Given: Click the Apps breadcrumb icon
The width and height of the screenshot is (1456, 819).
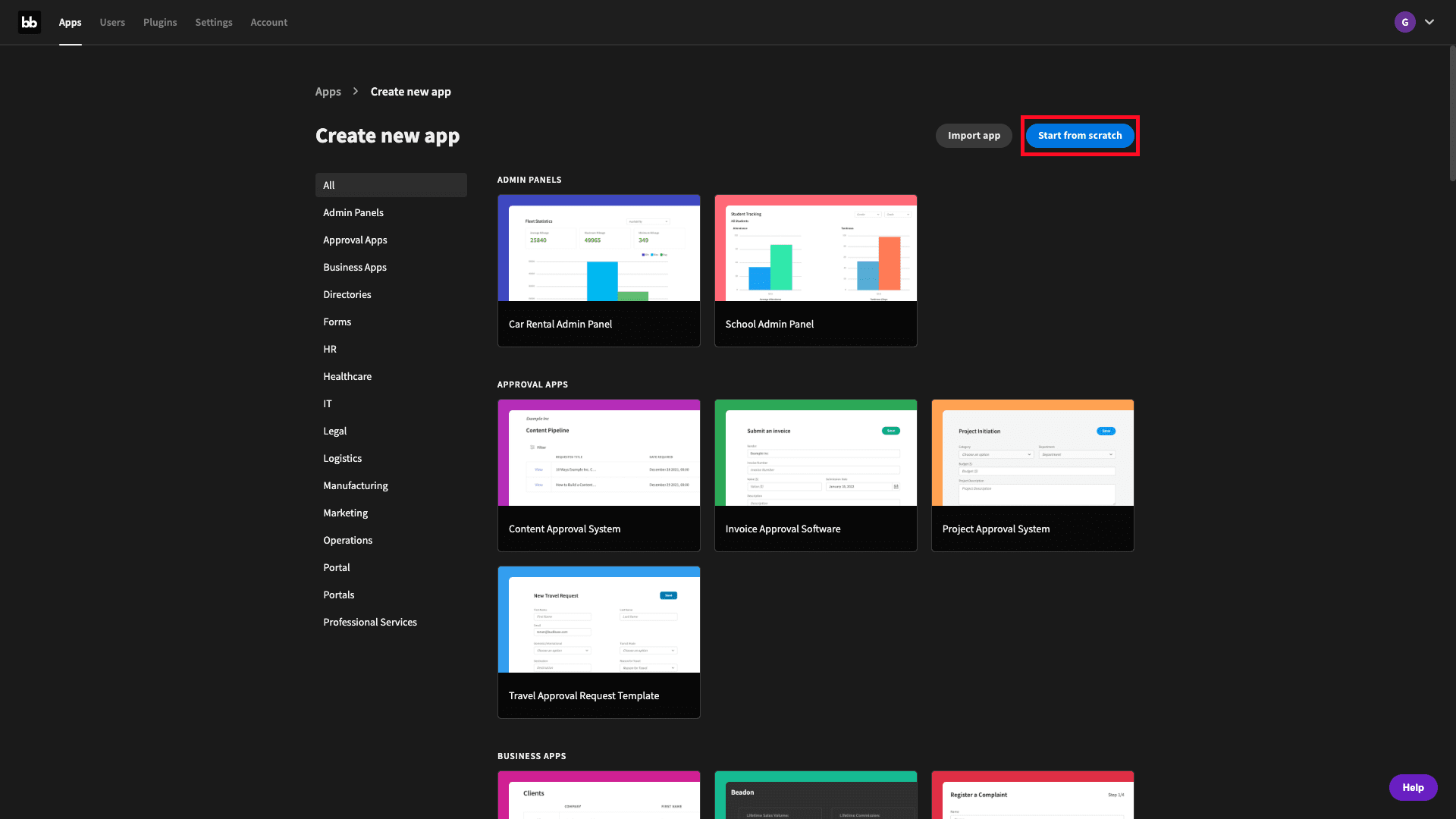Looking at the screenshot, I should 328,91.
